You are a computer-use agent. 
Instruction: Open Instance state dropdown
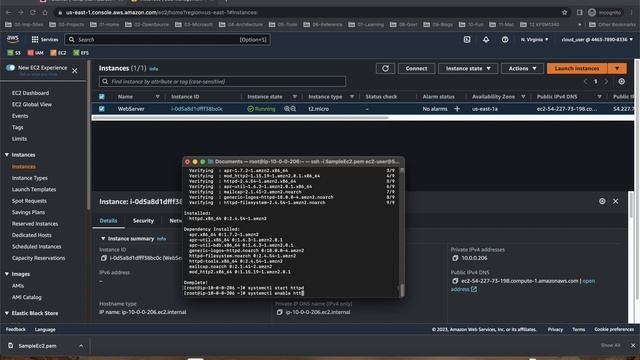[x=468, y=68]
